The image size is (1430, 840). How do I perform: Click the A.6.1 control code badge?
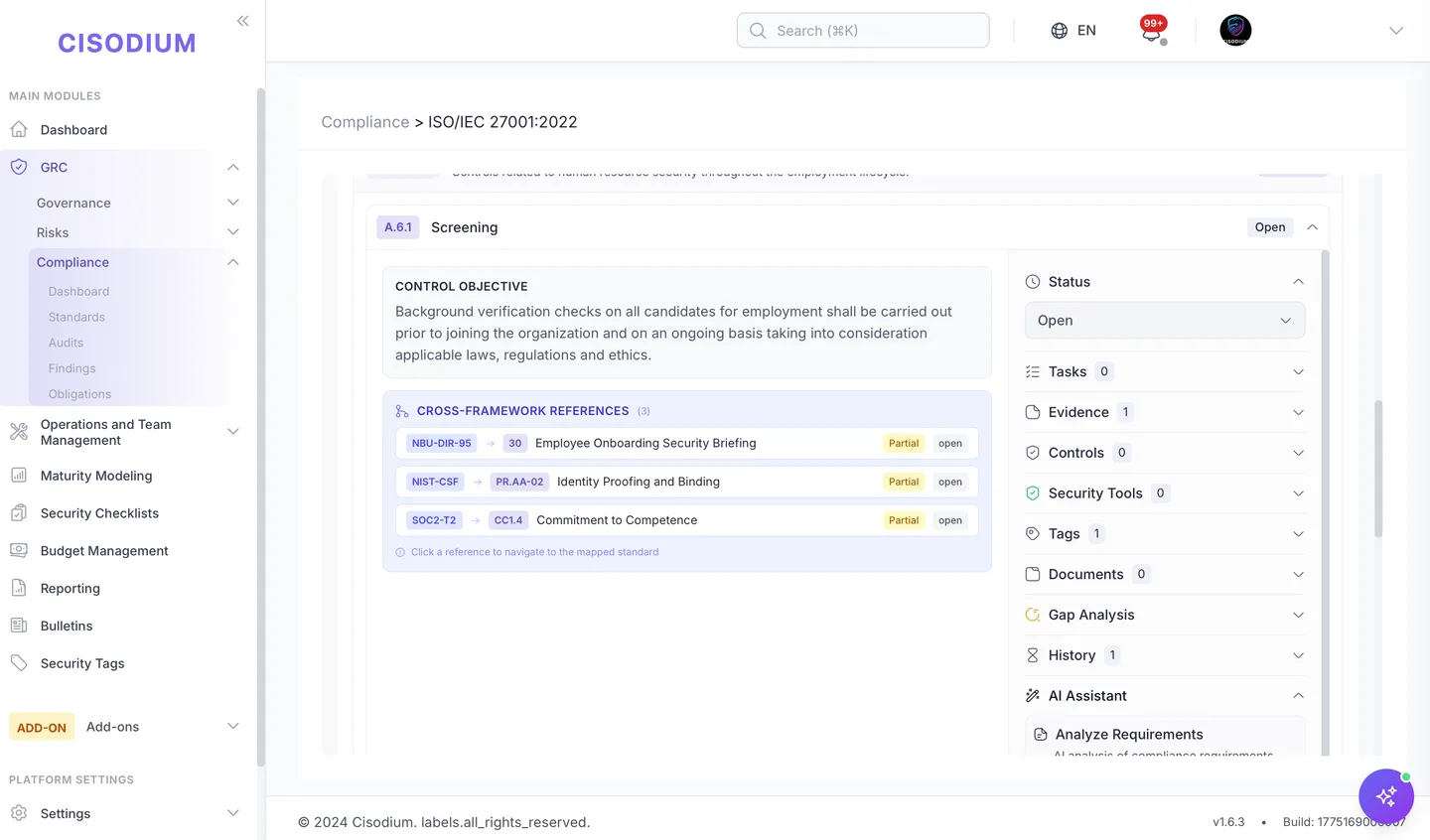[397, 227]
